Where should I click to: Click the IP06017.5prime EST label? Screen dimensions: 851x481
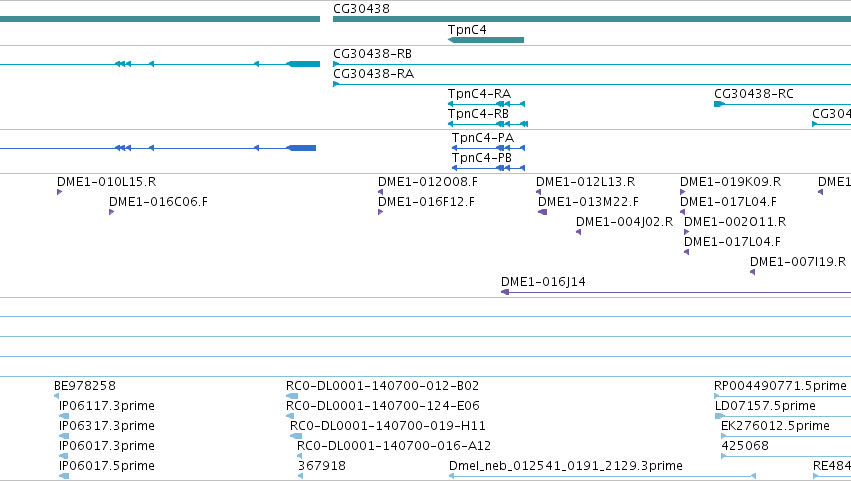(106, 466)
